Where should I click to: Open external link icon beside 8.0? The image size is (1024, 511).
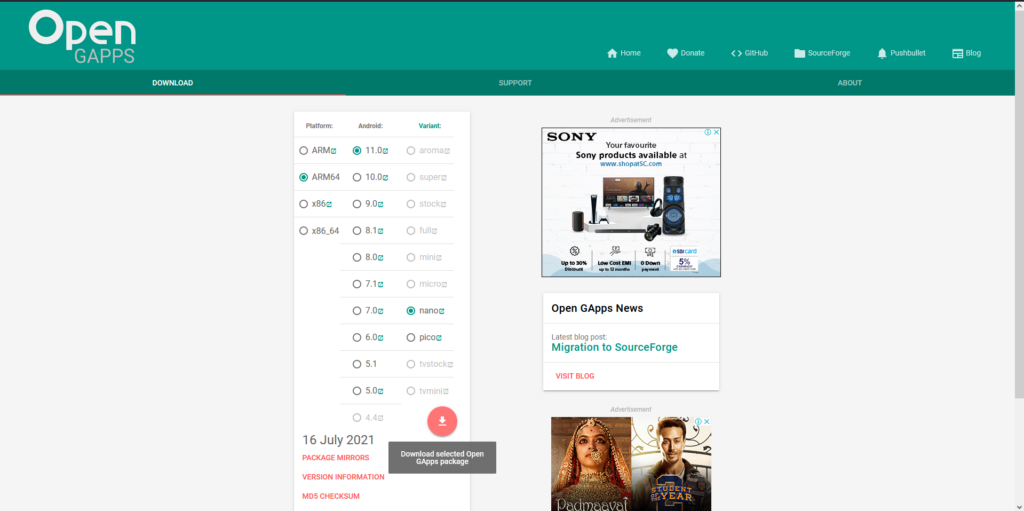381,258
